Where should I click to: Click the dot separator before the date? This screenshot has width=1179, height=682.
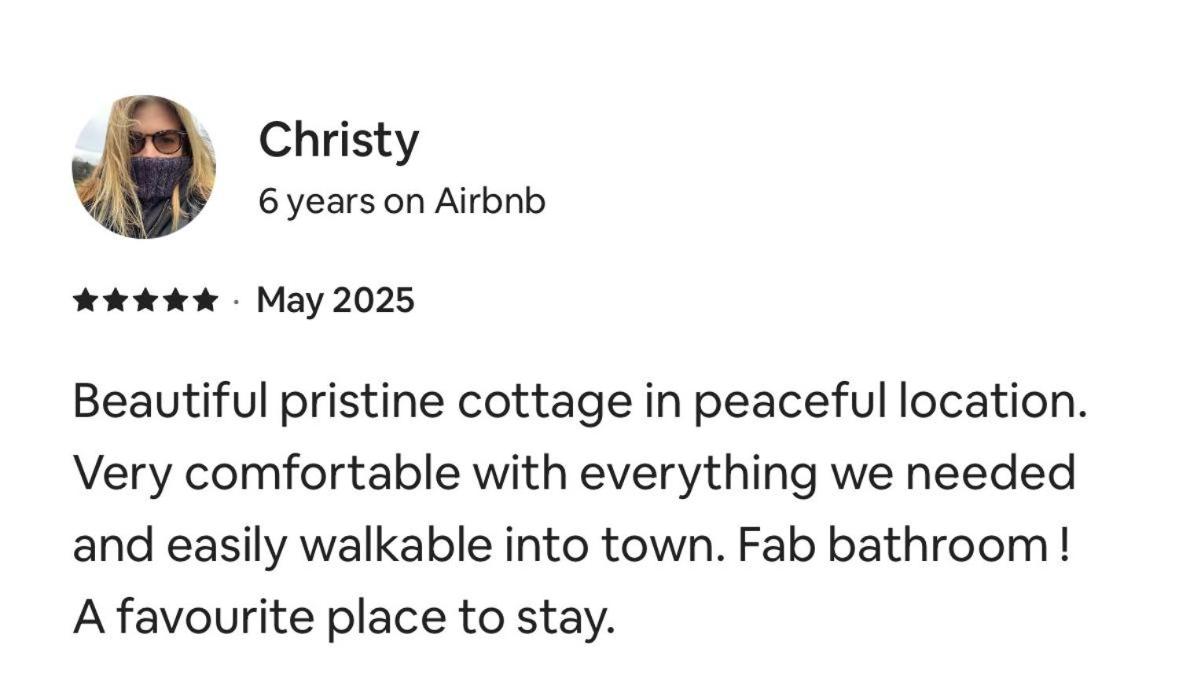236,300
